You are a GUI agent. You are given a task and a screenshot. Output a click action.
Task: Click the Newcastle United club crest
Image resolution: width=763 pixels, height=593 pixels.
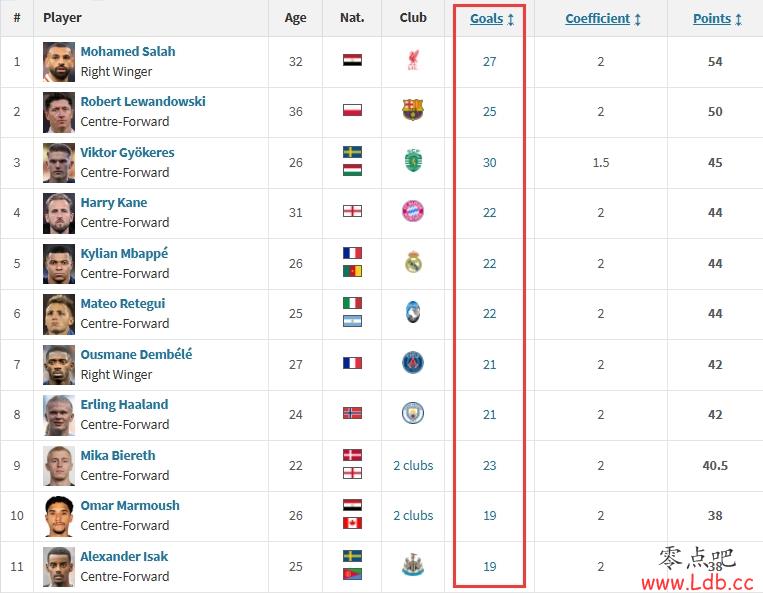[x=413, y=565]
